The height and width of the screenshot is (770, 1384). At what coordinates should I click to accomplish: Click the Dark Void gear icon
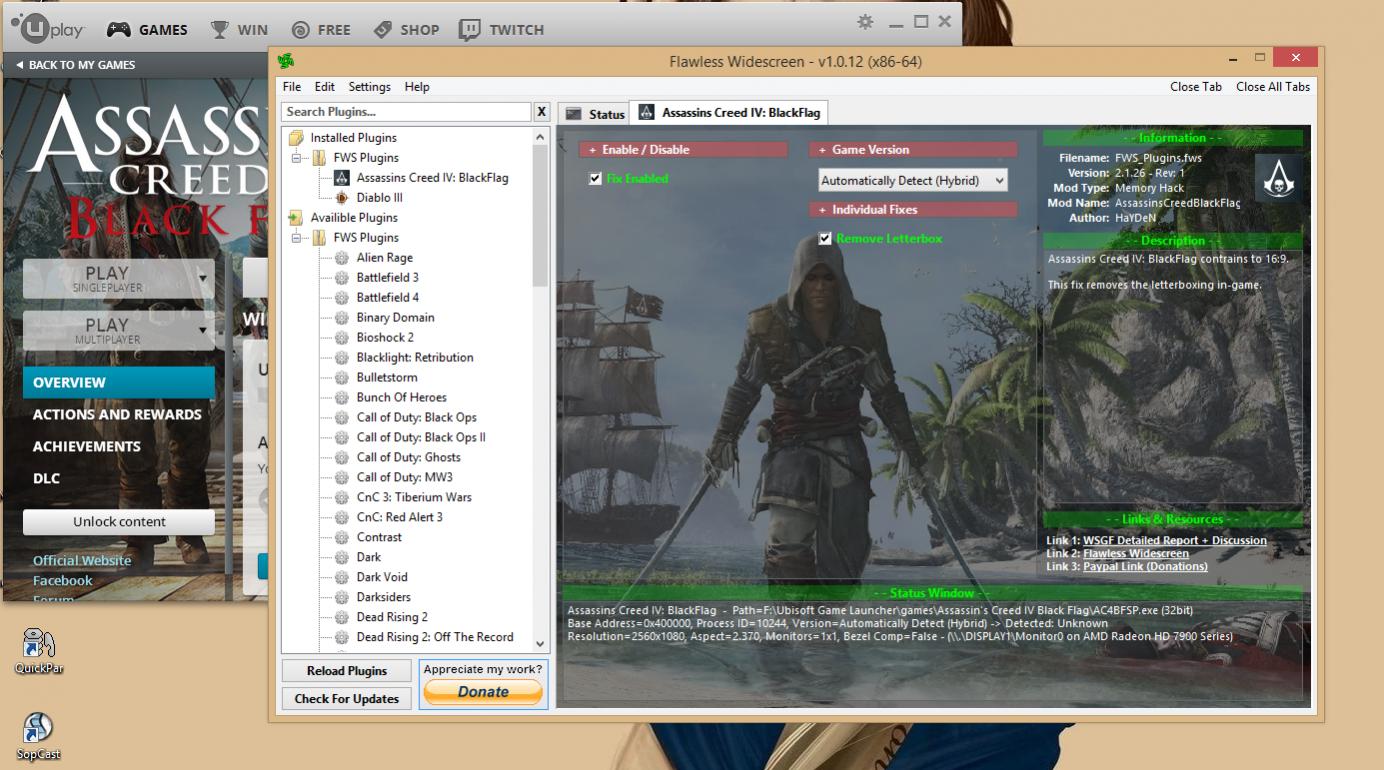(x=341, y=577)
